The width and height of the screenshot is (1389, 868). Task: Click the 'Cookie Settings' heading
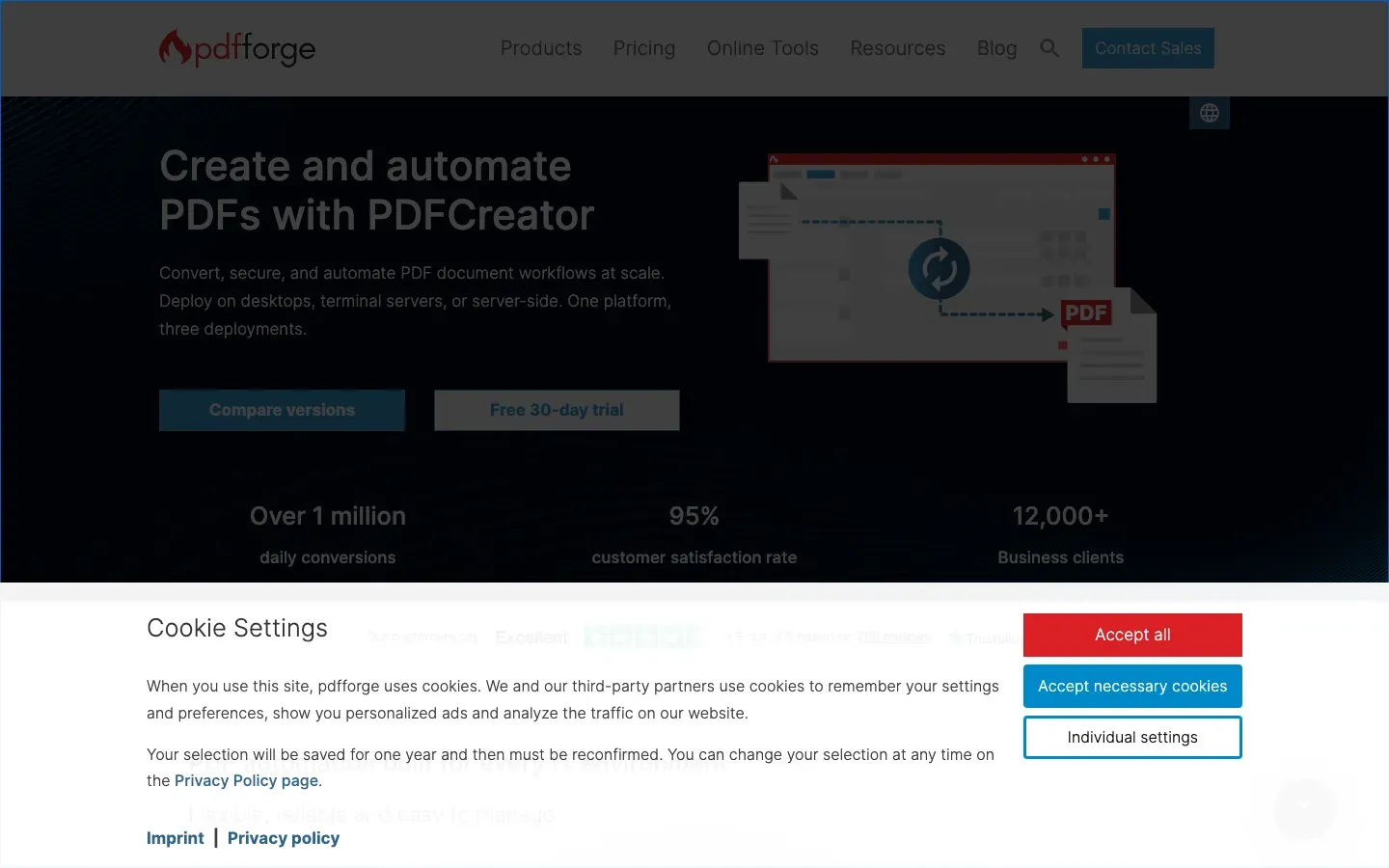(237, 628)
